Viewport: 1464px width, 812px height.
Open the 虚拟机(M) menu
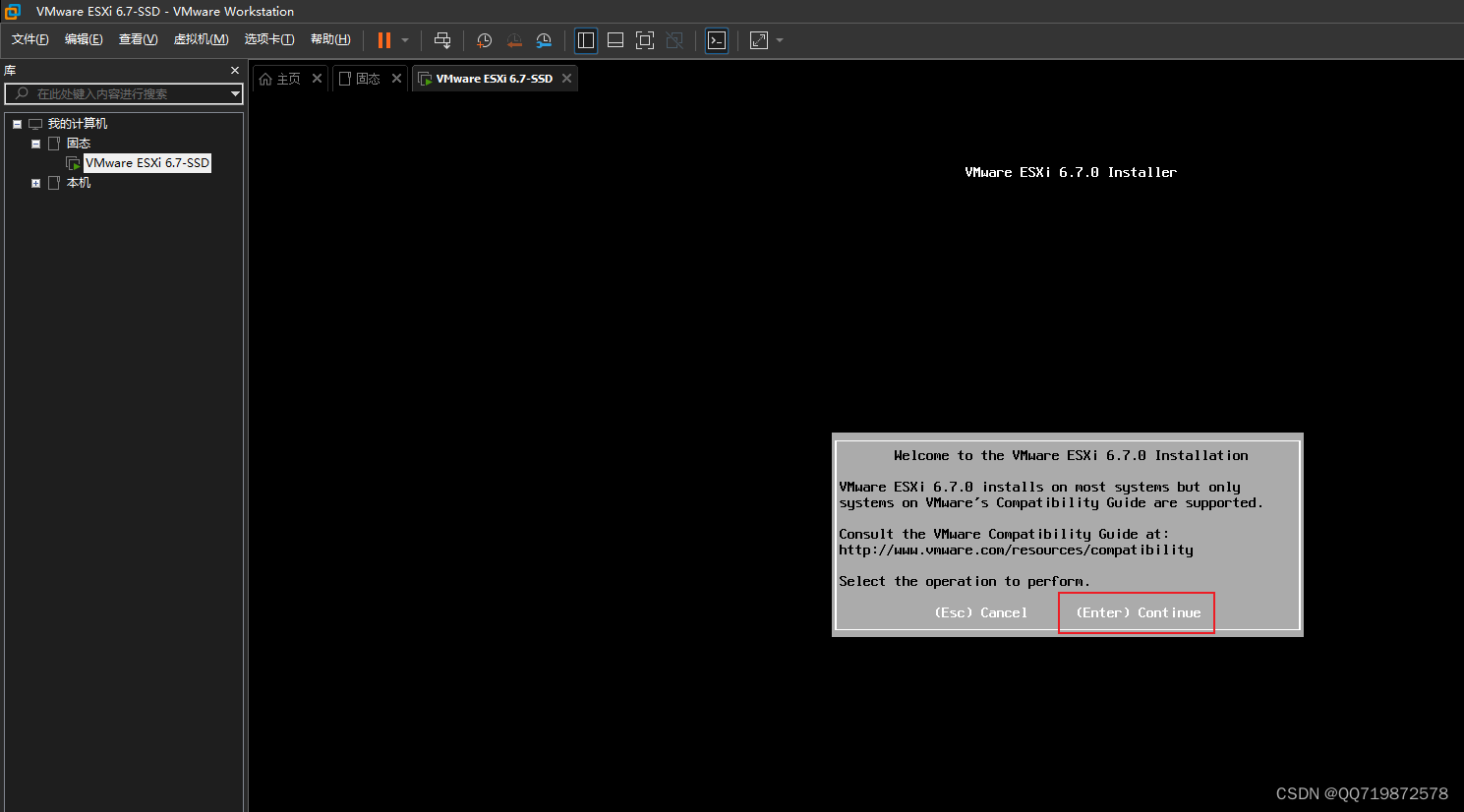point(202,39)
